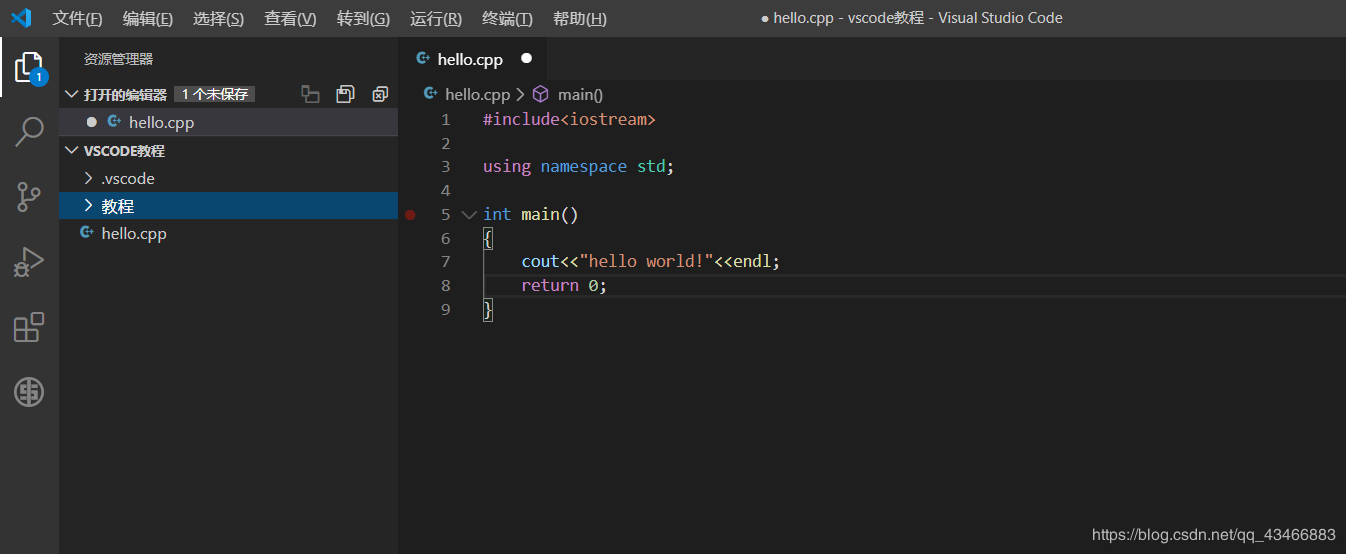
Task: Click the round icon below Extensions
Action: (29, 392)
